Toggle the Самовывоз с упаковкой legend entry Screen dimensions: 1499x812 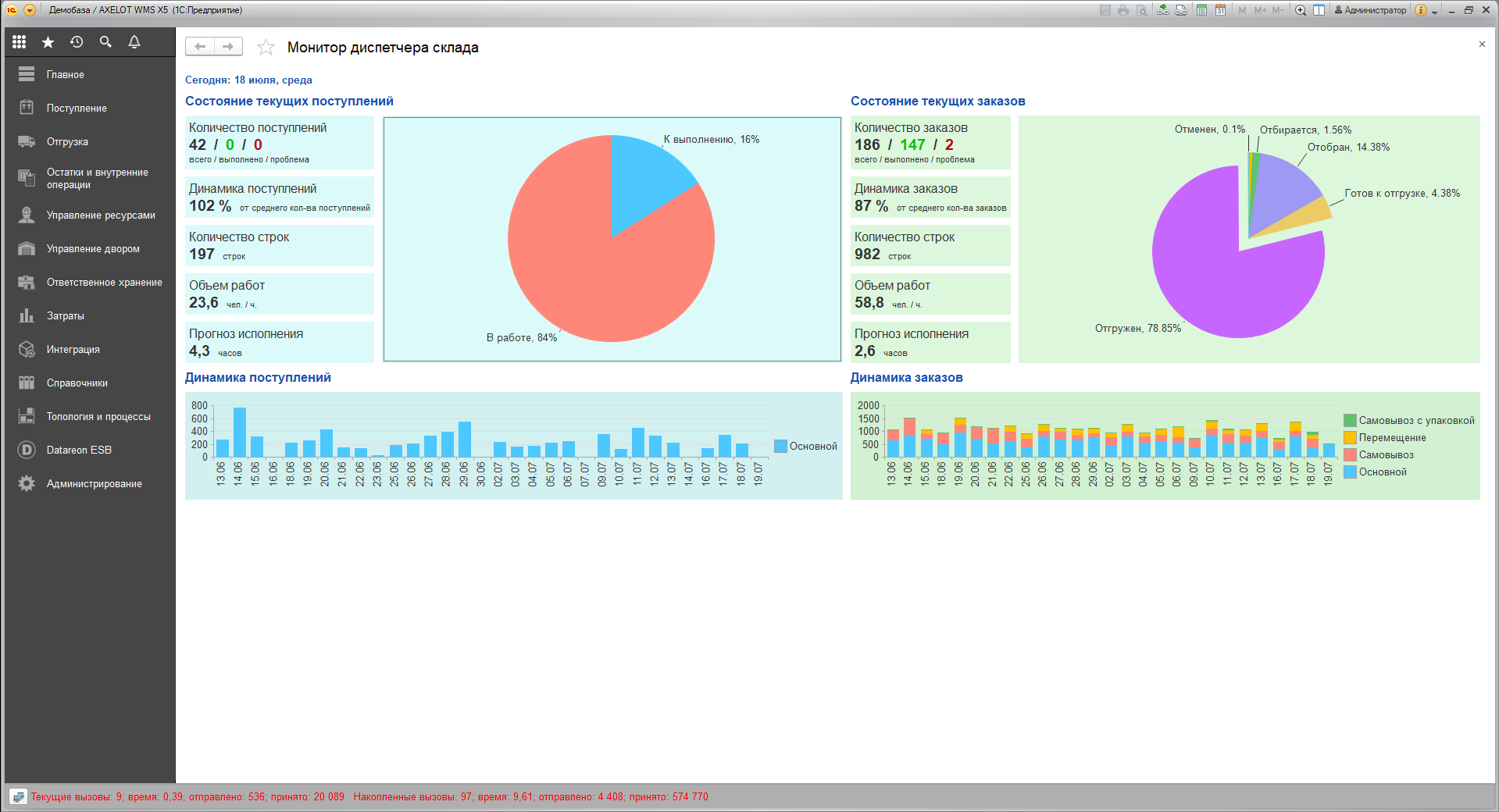(x=1415, y=421)
